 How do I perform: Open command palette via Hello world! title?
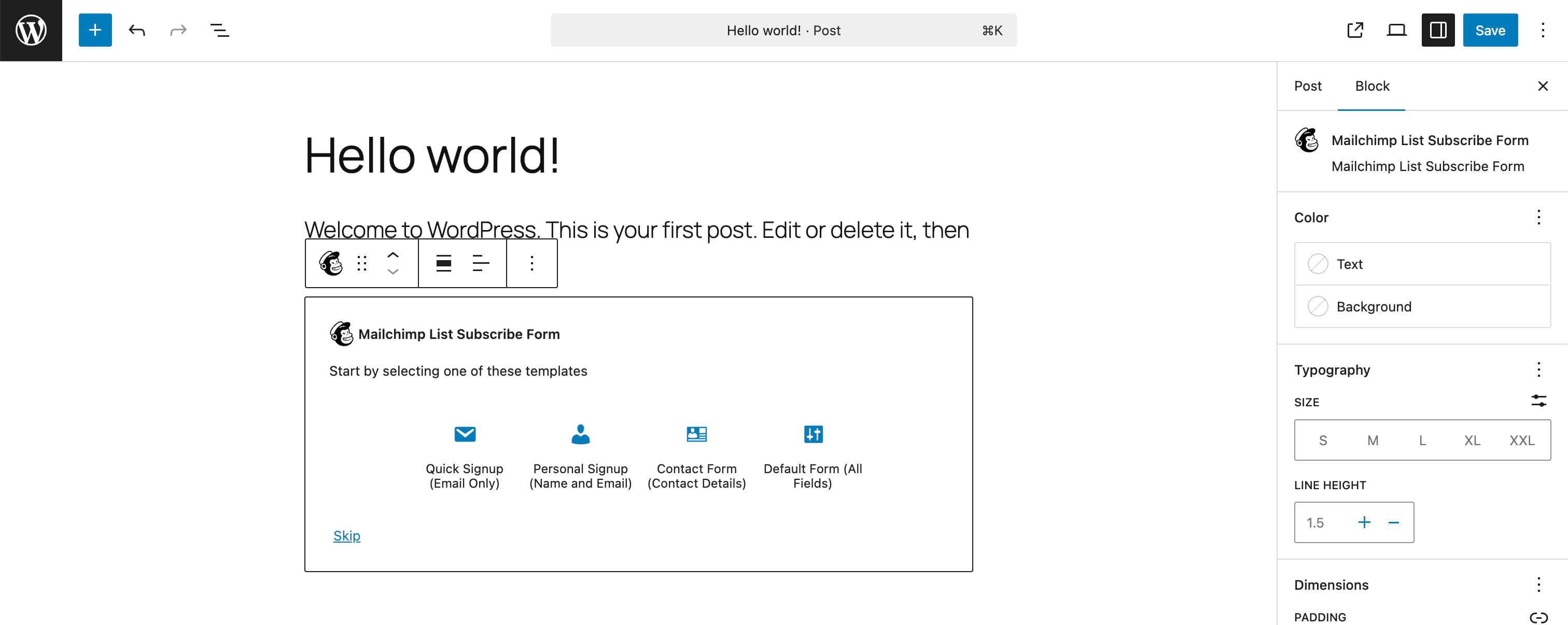[x=783, y=31]
